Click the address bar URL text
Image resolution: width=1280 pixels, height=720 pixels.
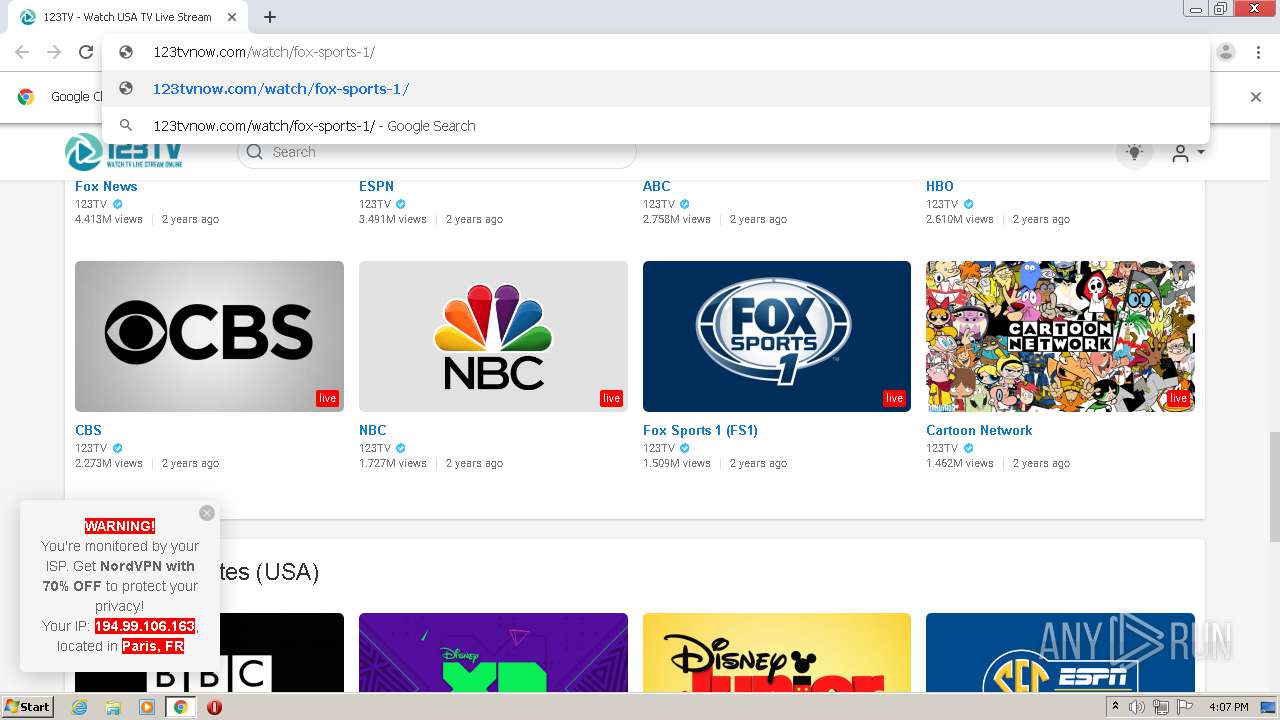coord(264,52)
